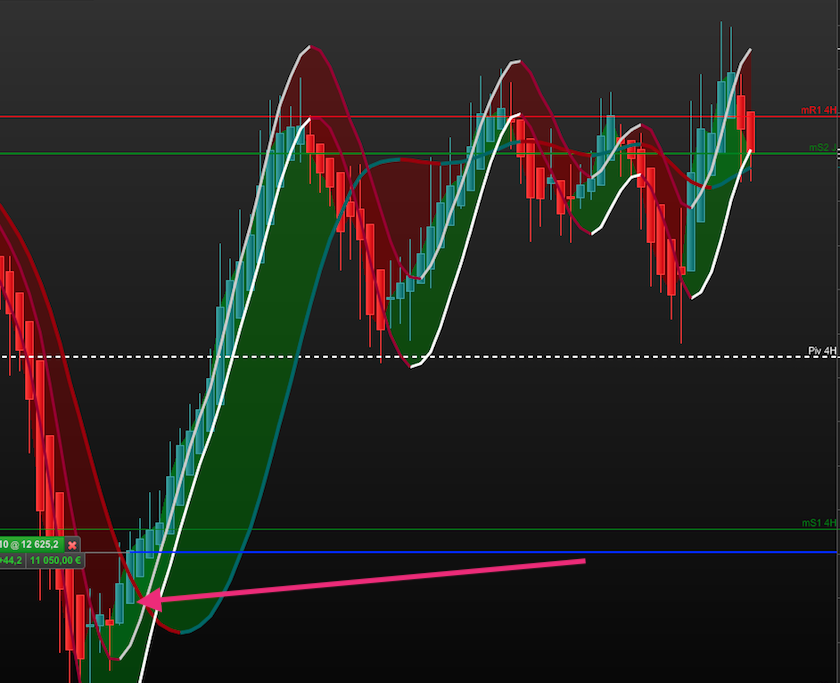Click the +44,2 points gain label
Image resolution: width=840 pixels, height=683 pixels.
[x=11, y=560]
